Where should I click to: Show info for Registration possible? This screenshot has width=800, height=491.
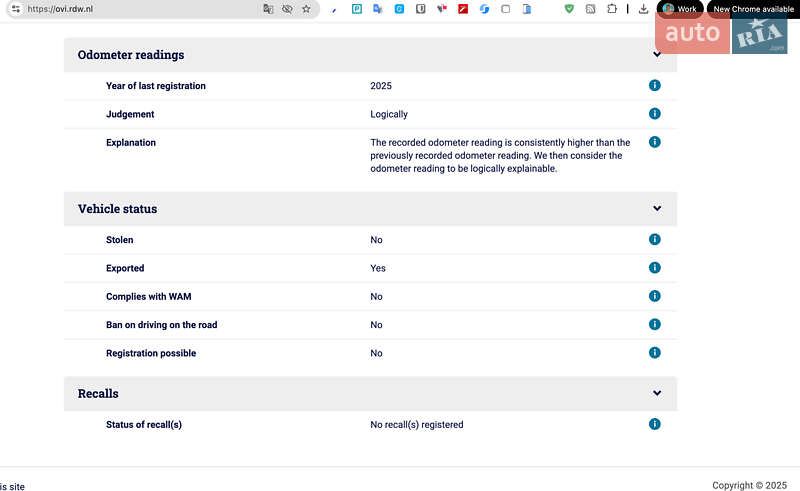pos(655,353)
